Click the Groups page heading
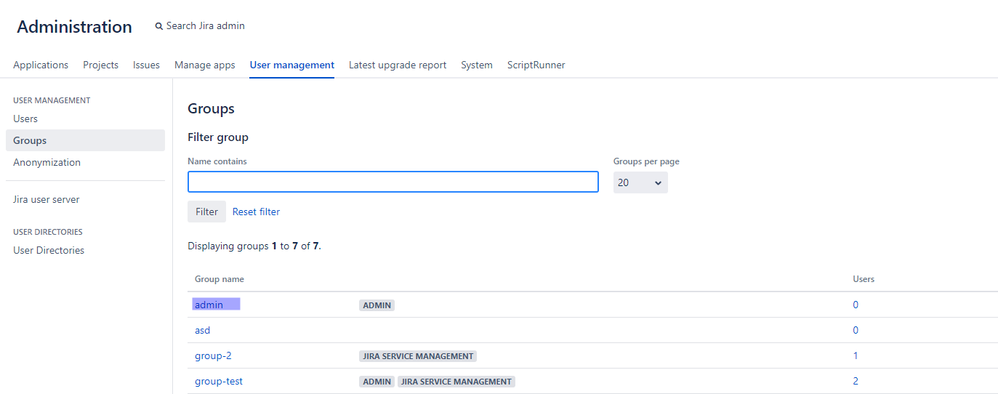Screen dimensions: 998x394 click(x=211, y=109)
